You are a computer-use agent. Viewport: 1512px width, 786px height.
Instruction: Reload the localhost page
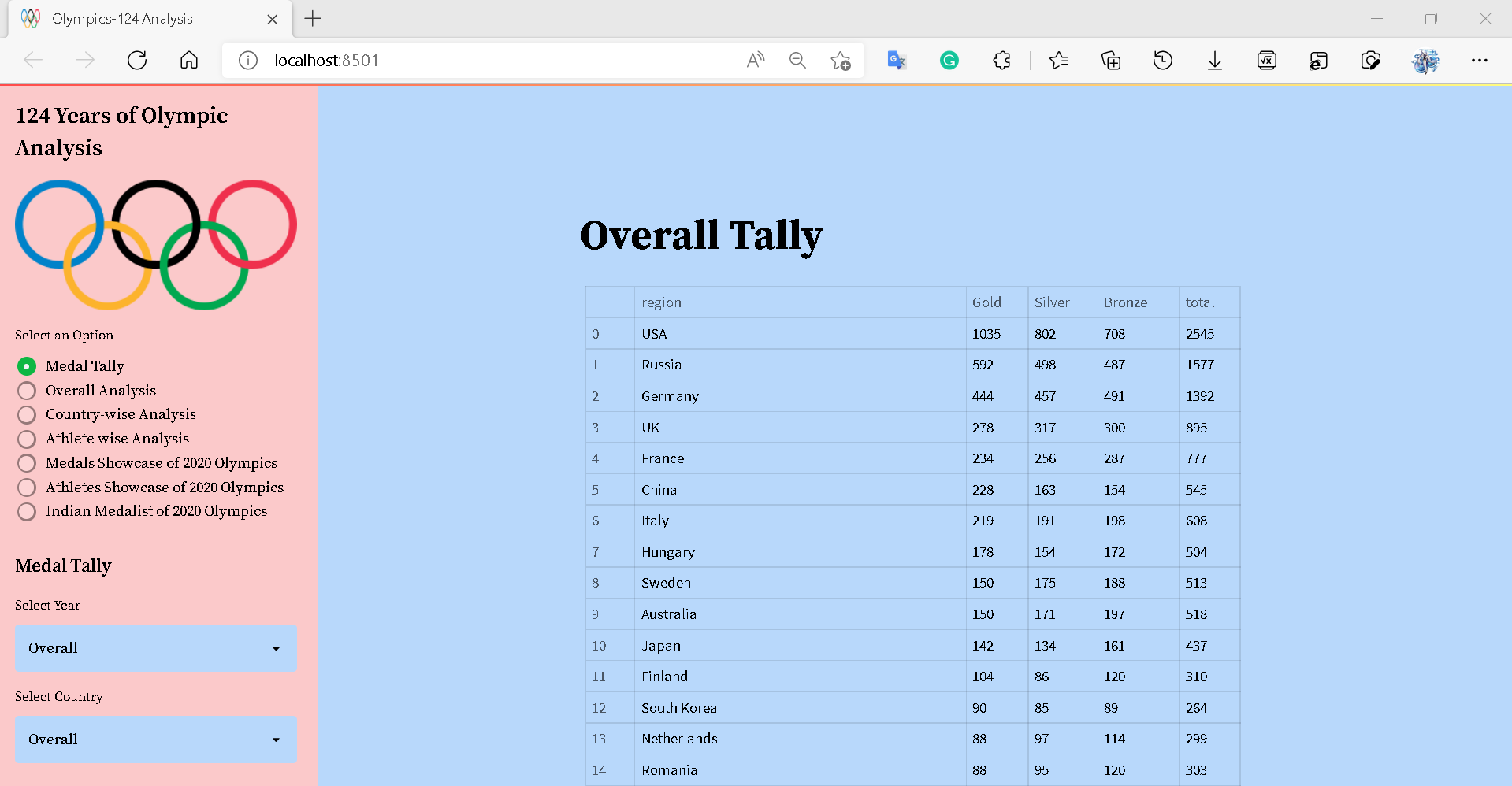137,60
